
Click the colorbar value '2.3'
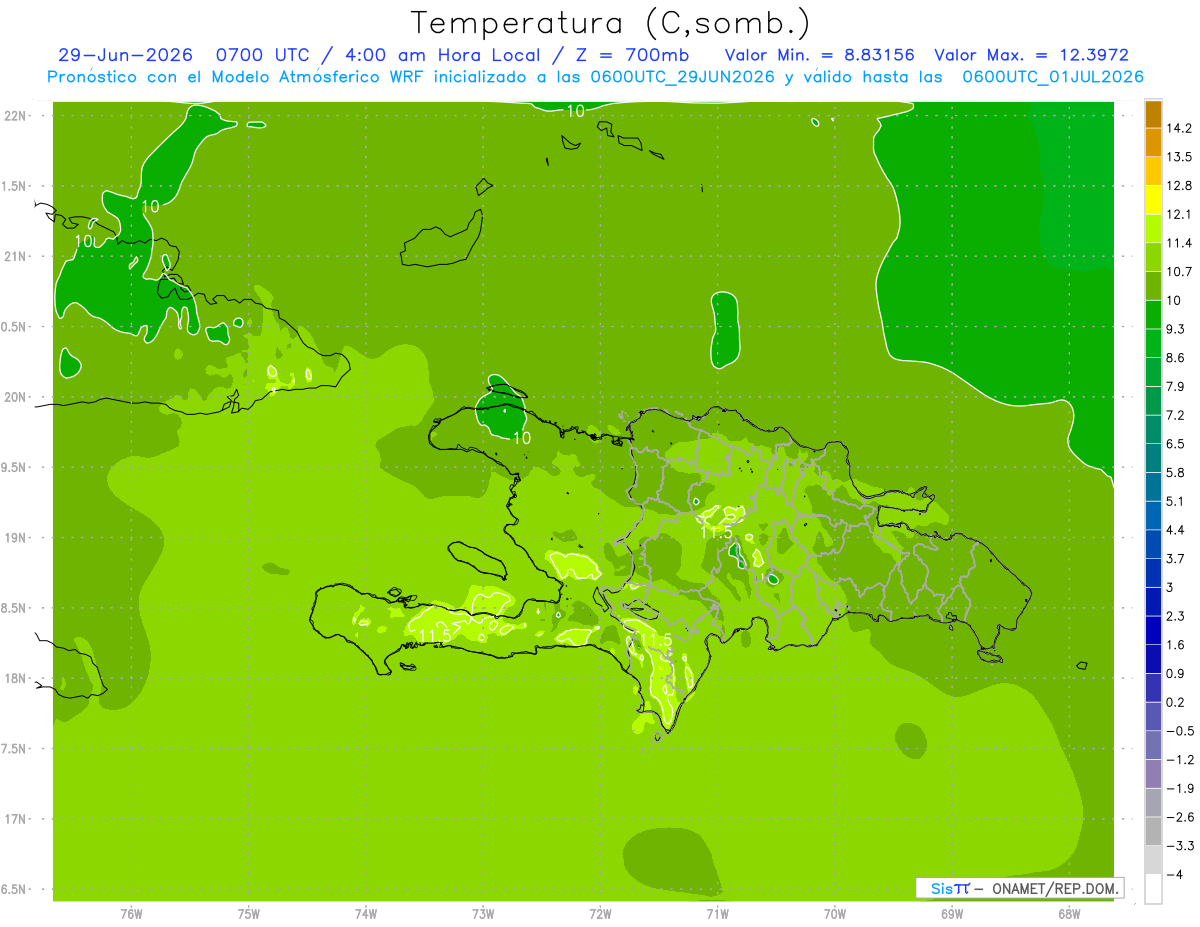coord(1176,616)
